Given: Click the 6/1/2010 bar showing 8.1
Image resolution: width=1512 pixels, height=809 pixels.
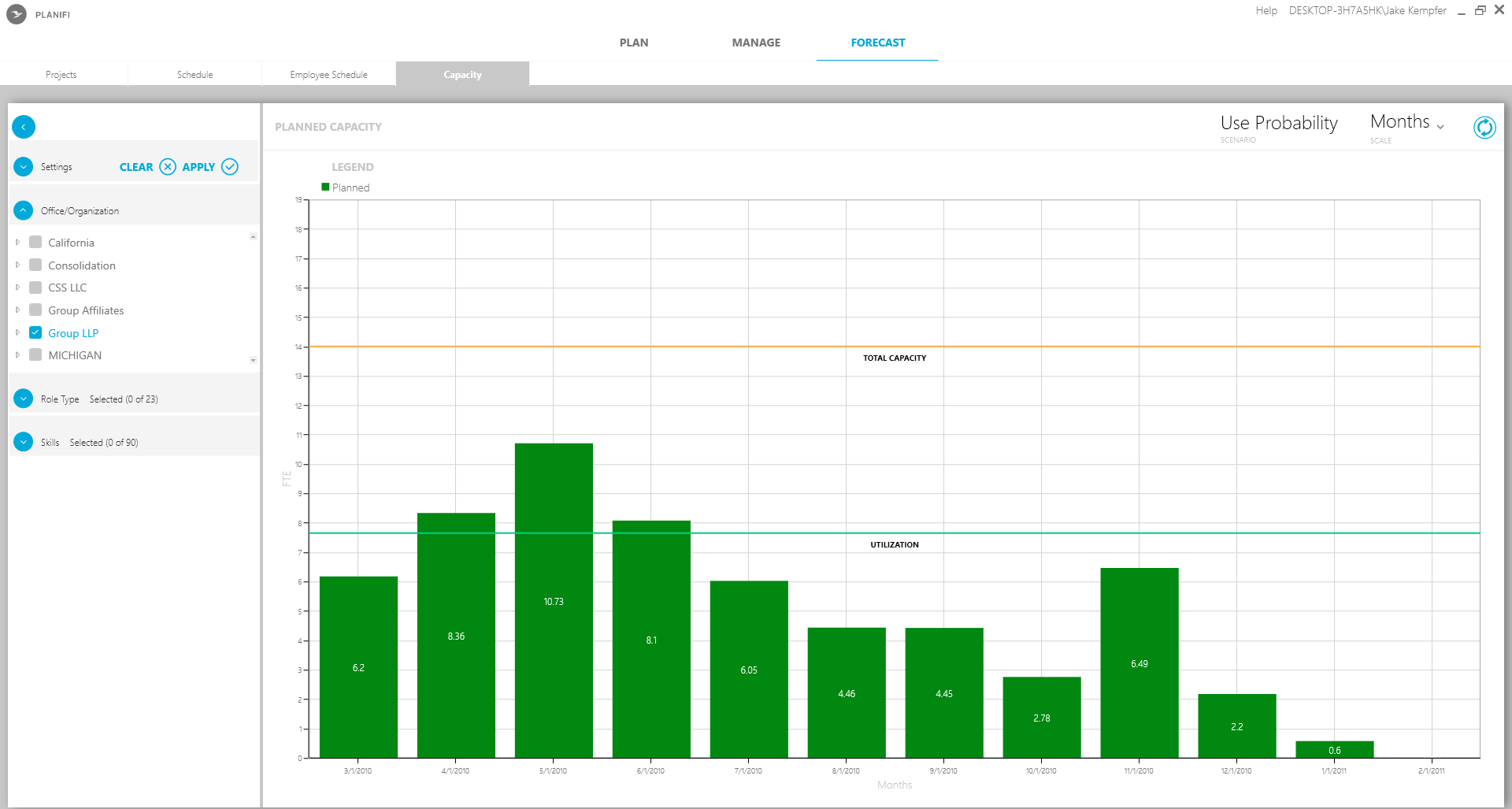Looking at the screenshot, I should pos(651,640).
